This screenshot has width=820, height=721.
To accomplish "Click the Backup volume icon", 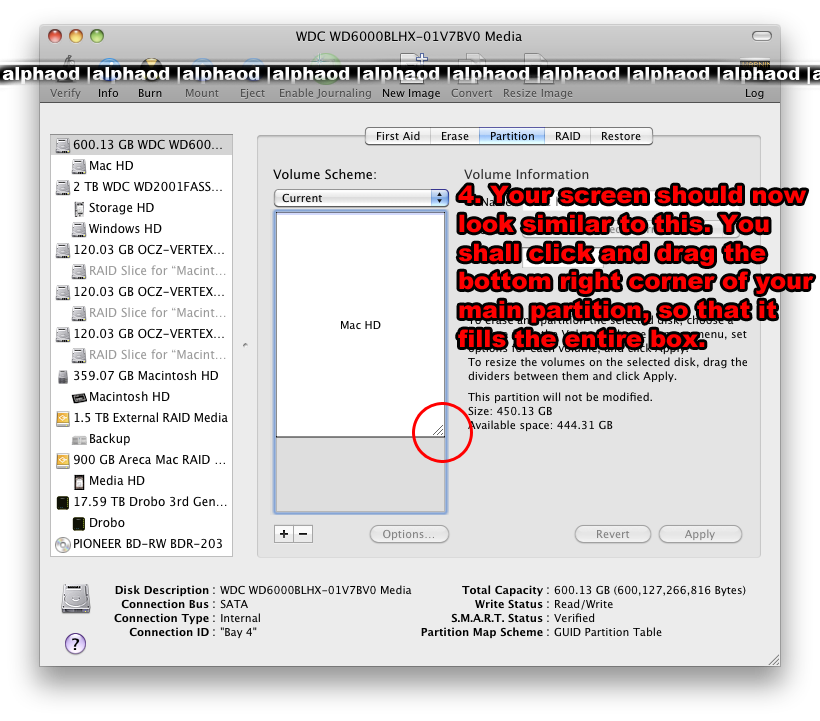I will pos(79,440).
